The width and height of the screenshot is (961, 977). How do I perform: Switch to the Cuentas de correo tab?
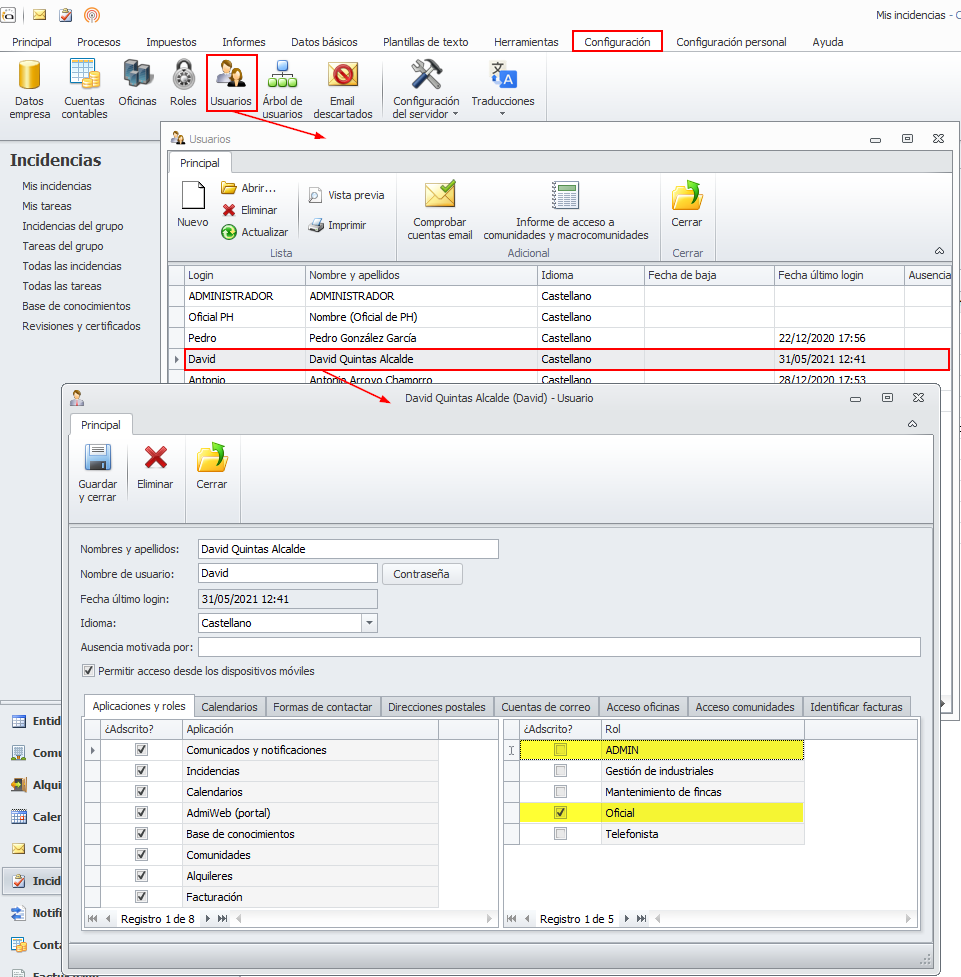click(x=545, y=707)
